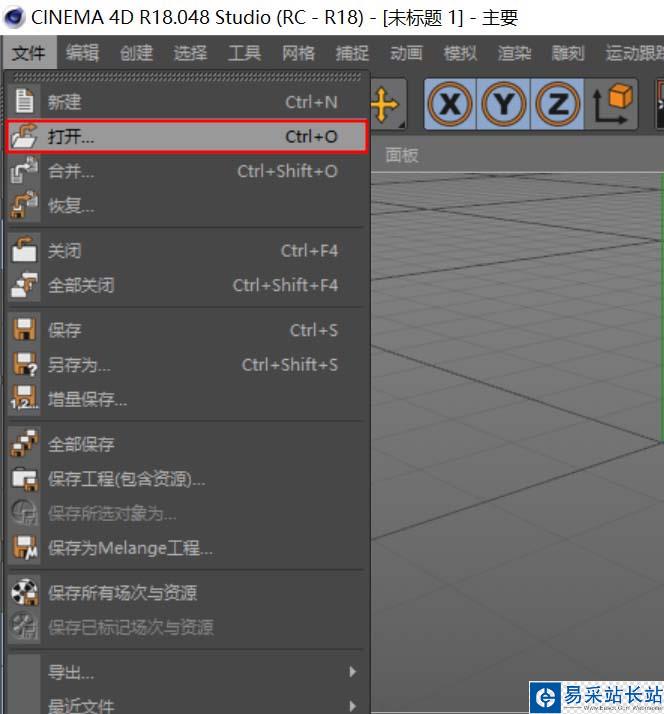Click the 保存为Melange工程 icon
Viewport: 664px width, 714px height.
tap(24, 547)
